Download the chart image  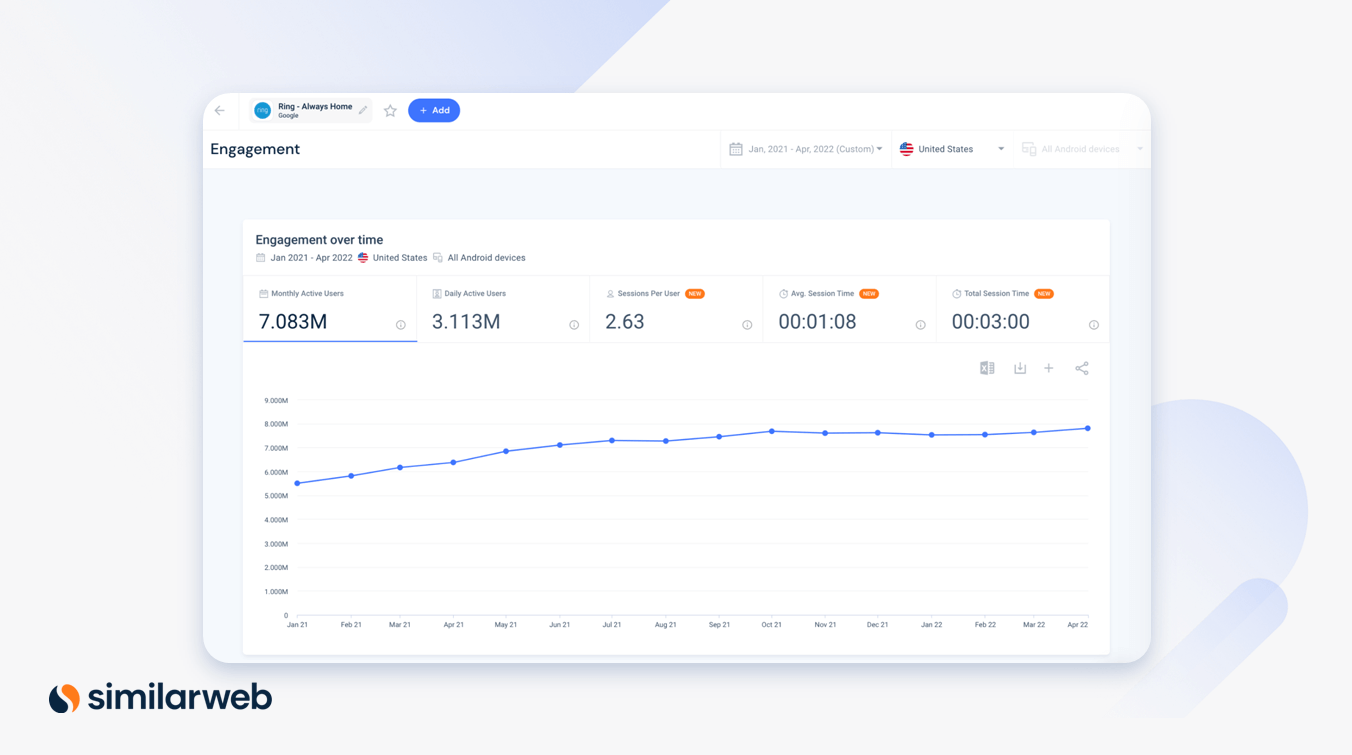pyautogui.click(x=1020, y=368)
